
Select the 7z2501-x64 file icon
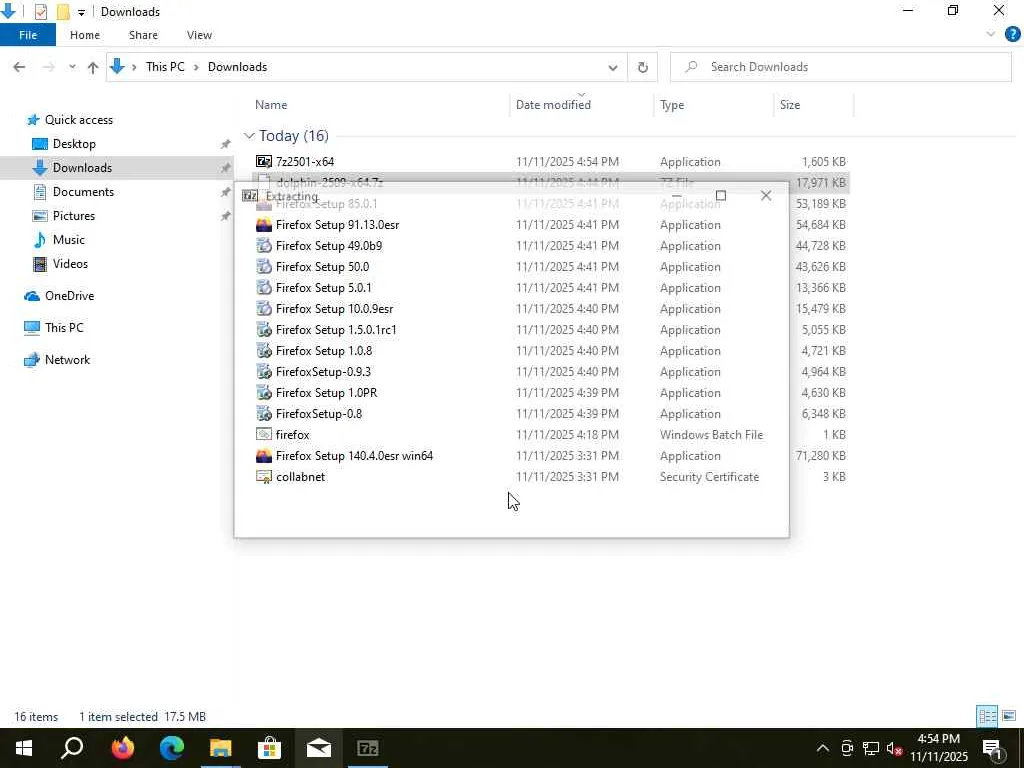click(264, 161)
